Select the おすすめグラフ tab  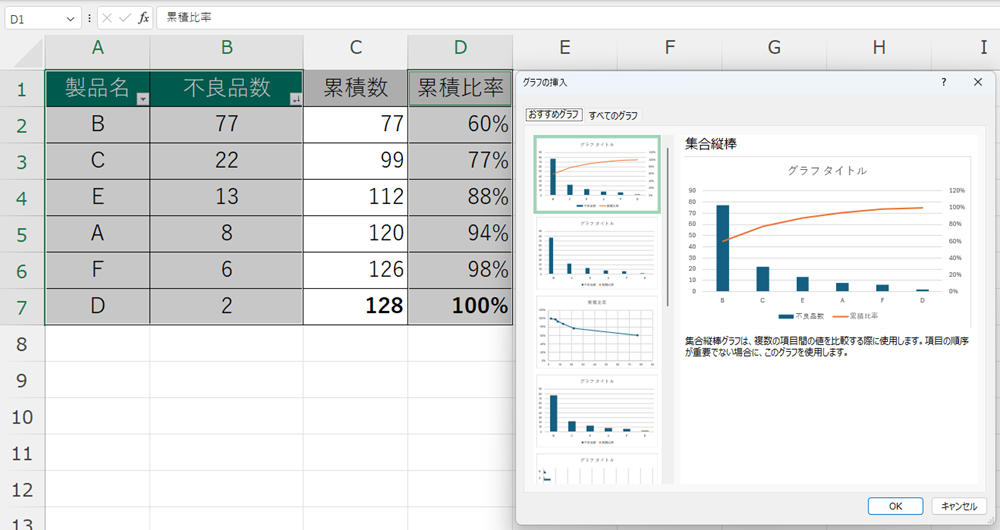pos(554,116)
